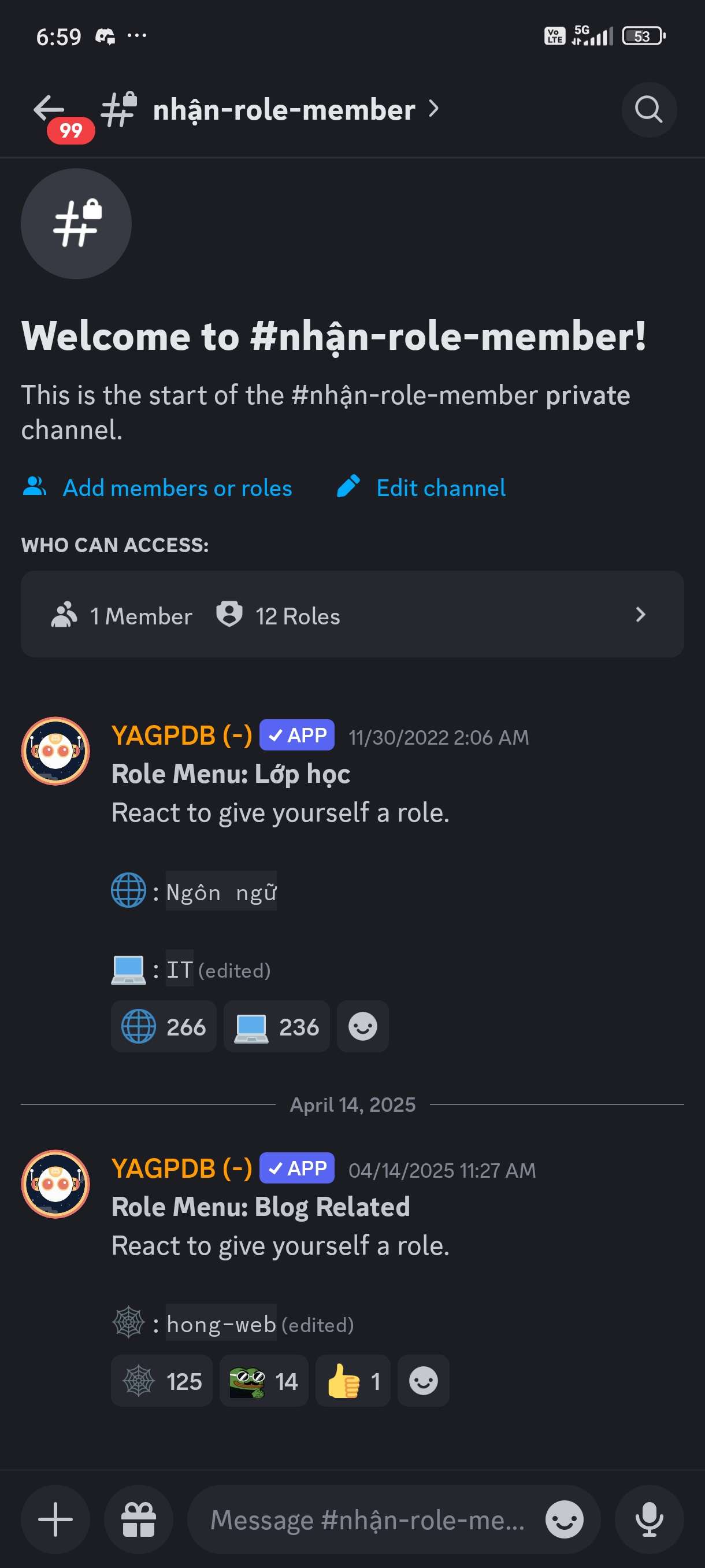Add reaction to Blog Related role menu

point(424,1381)
